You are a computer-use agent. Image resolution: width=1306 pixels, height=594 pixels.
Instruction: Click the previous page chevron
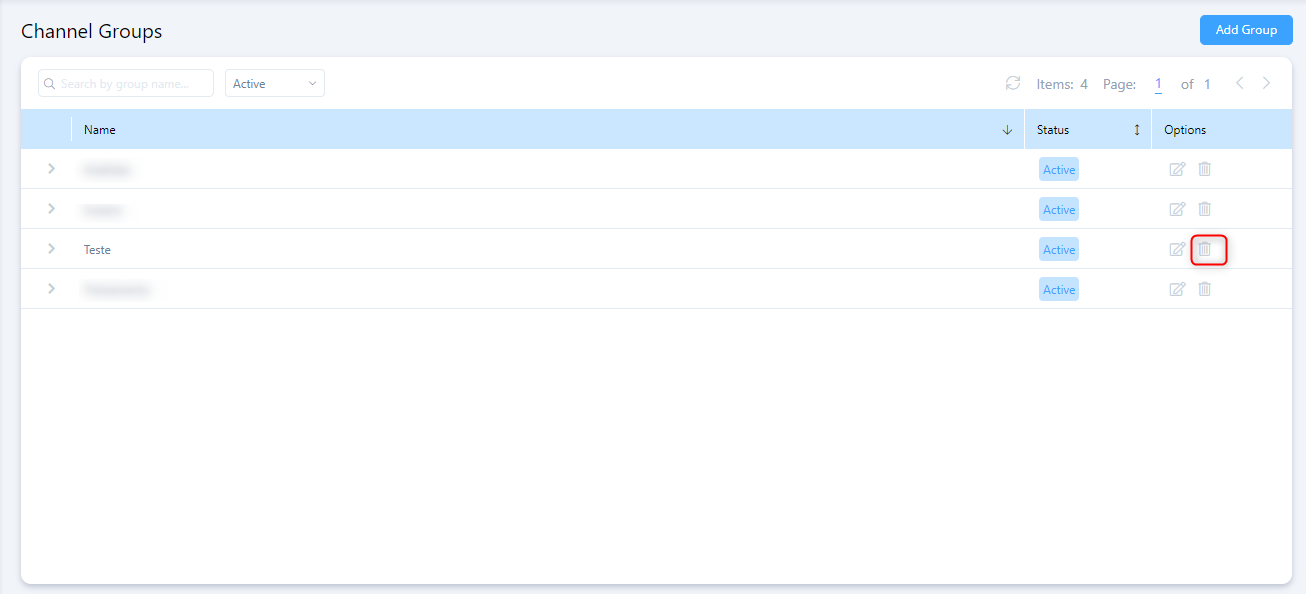[x=1239, y=83]
